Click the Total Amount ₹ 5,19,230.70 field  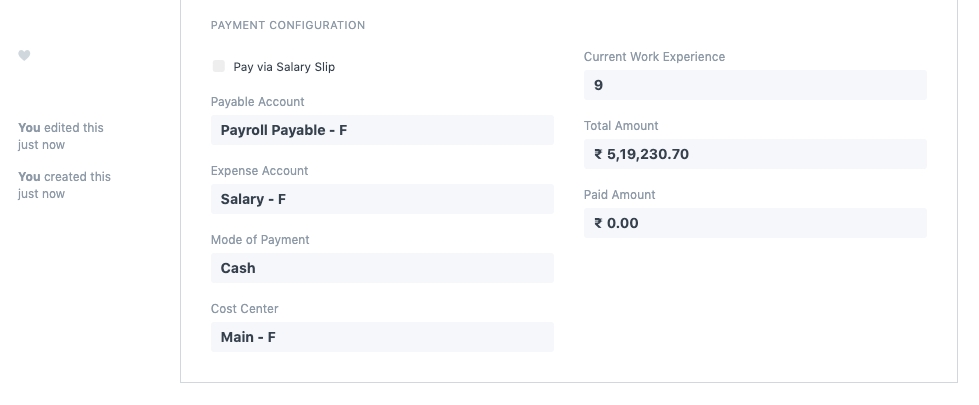click(x=754, y=154)
